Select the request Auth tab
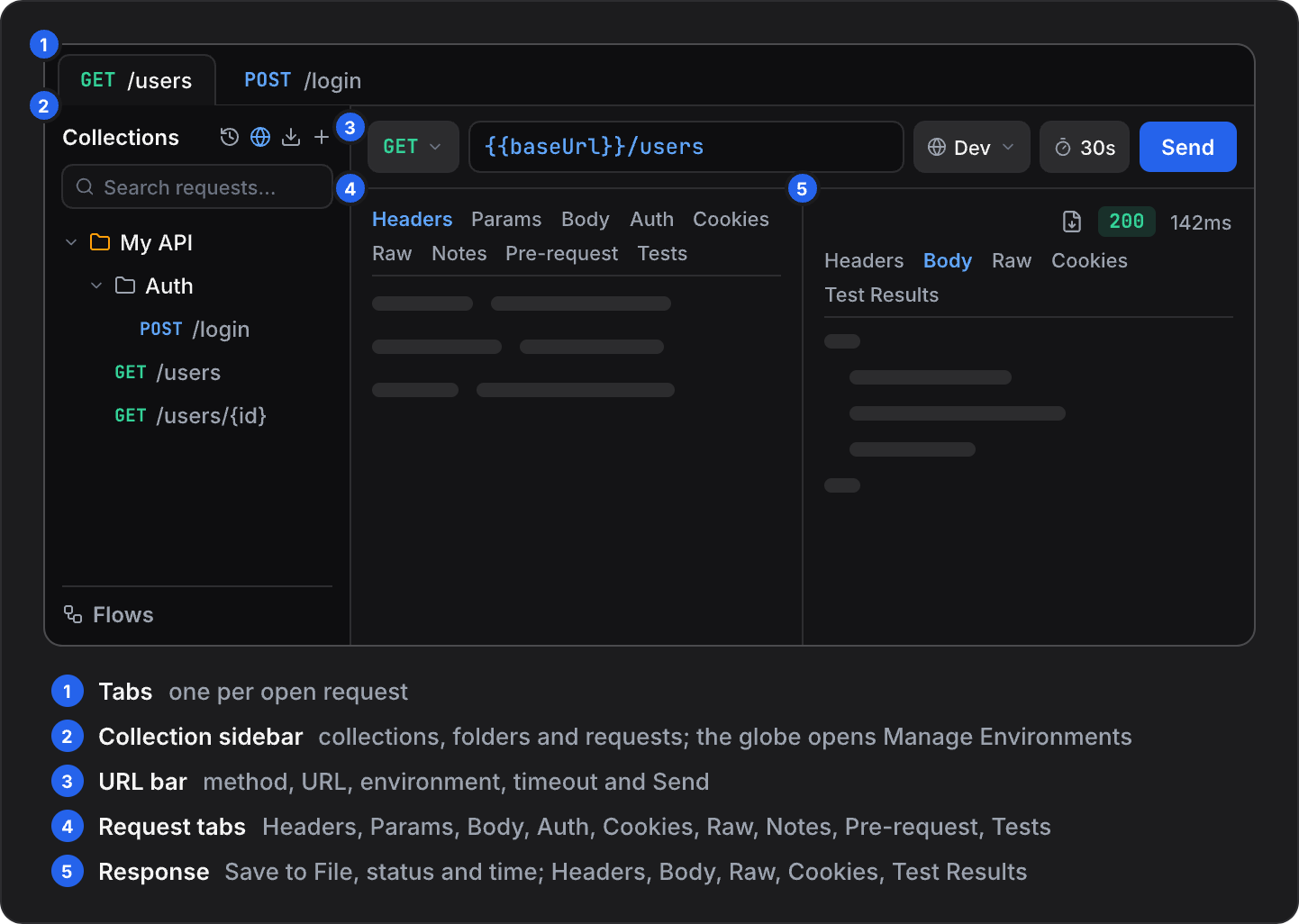The height and width of the screenshot is (924, 1299). coord(652,219)
